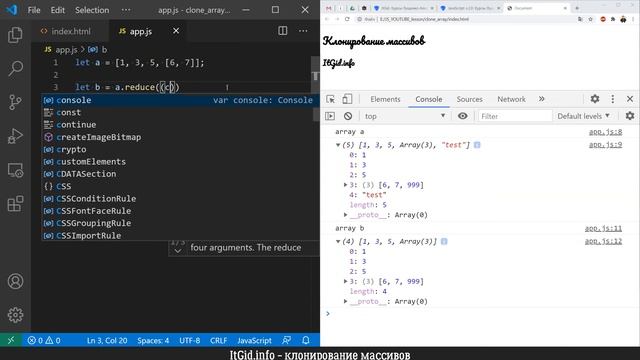
Task: Collapse the array a object in console
Action: [x=338, y=145]
